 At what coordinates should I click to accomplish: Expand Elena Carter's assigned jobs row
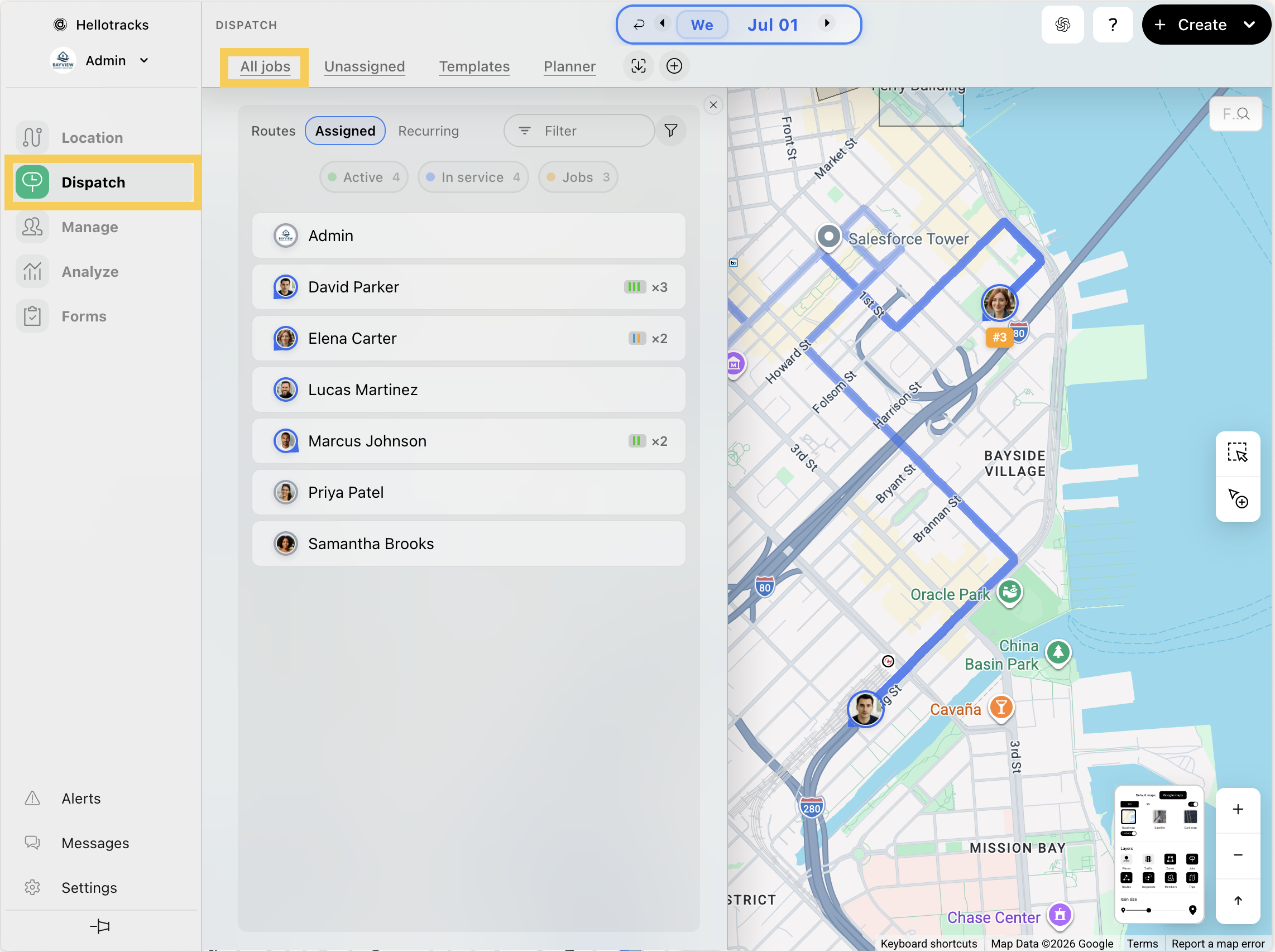[468, 338]
